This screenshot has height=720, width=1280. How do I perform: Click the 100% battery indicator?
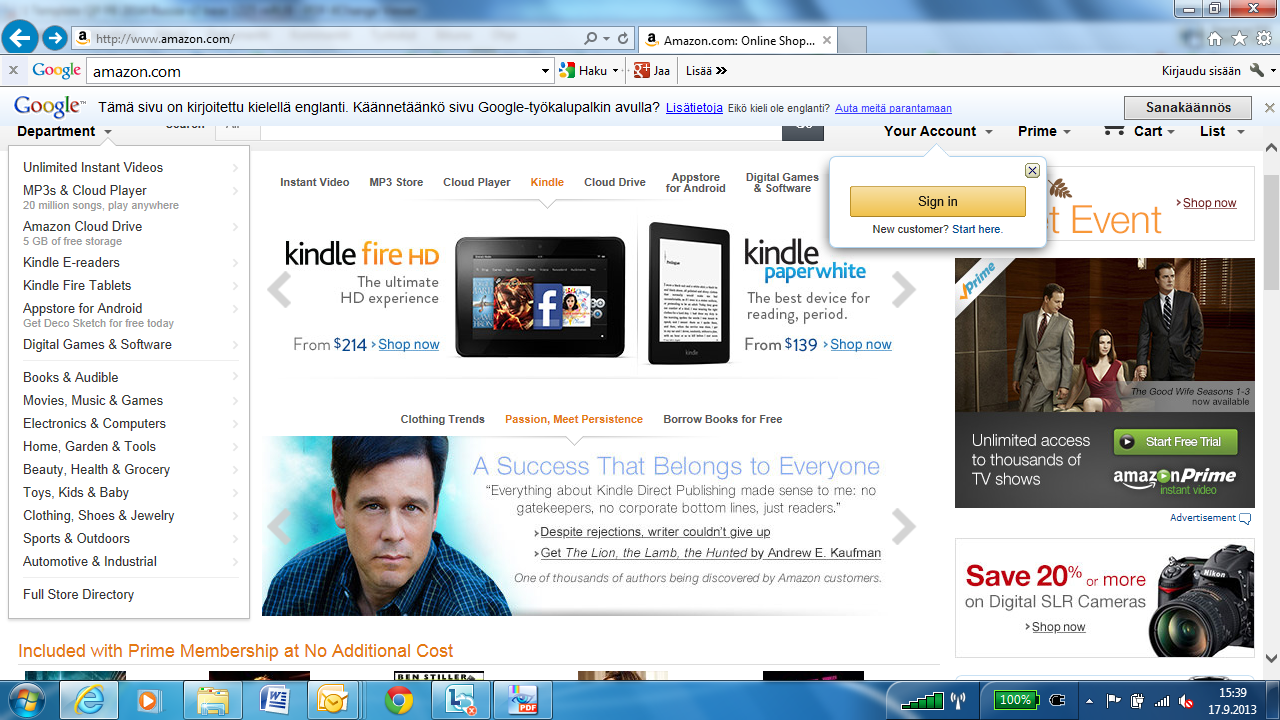pyautogui.click(x=1015, y=700)
